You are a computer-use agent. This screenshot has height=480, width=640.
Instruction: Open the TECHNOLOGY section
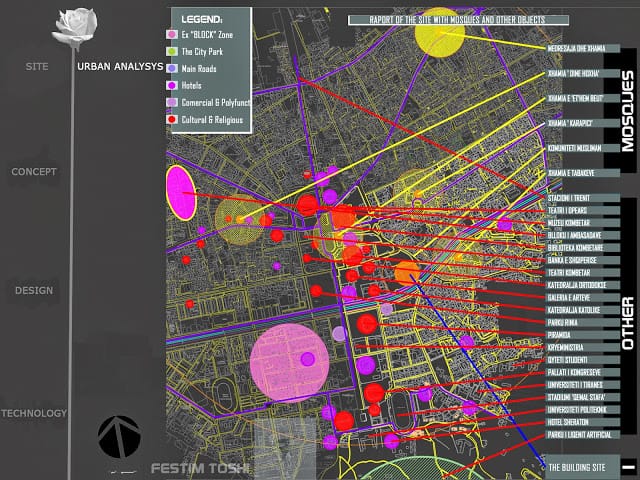tap(34, 413)
